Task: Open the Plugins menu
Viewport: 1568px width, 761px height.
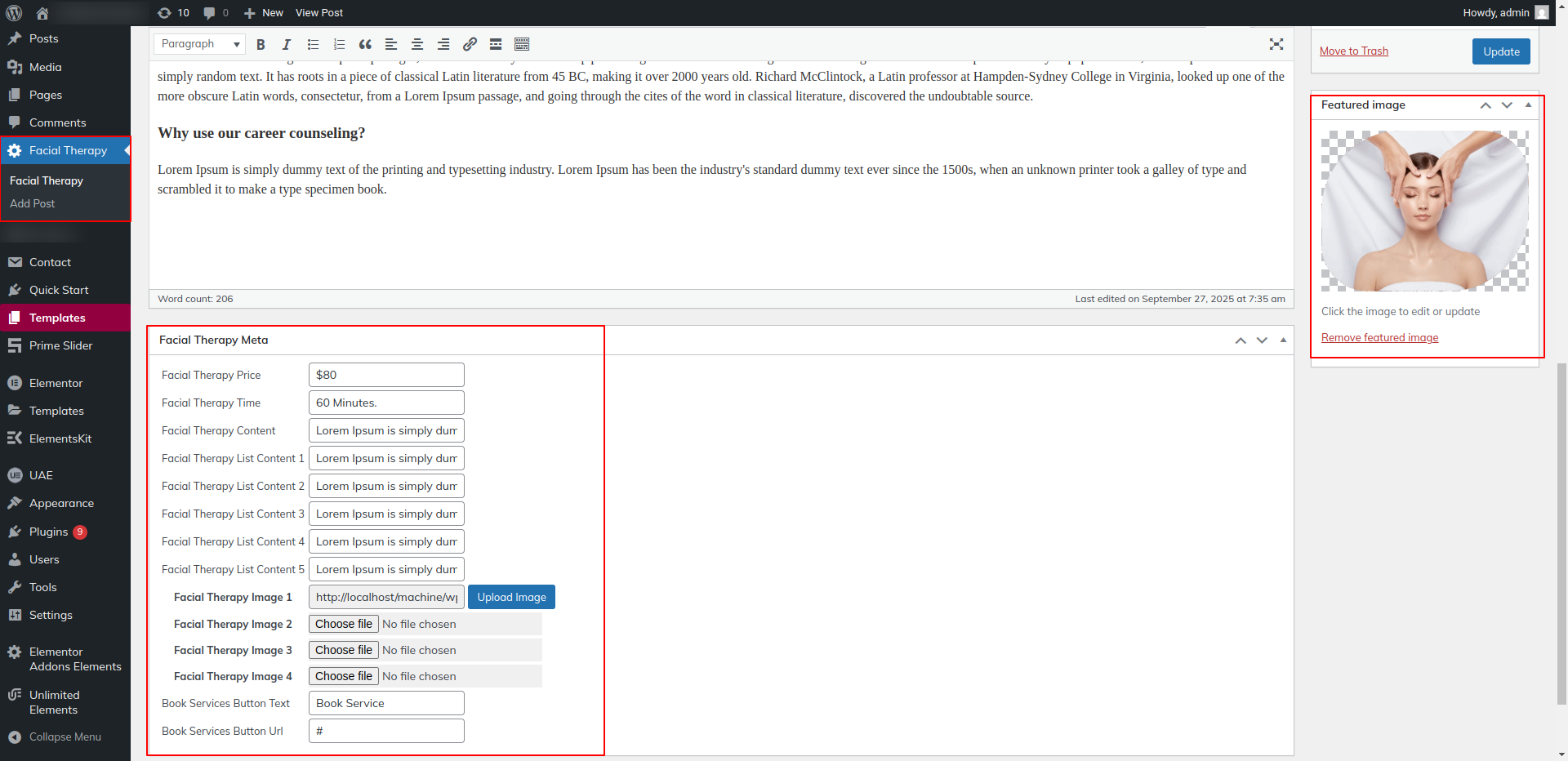Action: (48, 532)
